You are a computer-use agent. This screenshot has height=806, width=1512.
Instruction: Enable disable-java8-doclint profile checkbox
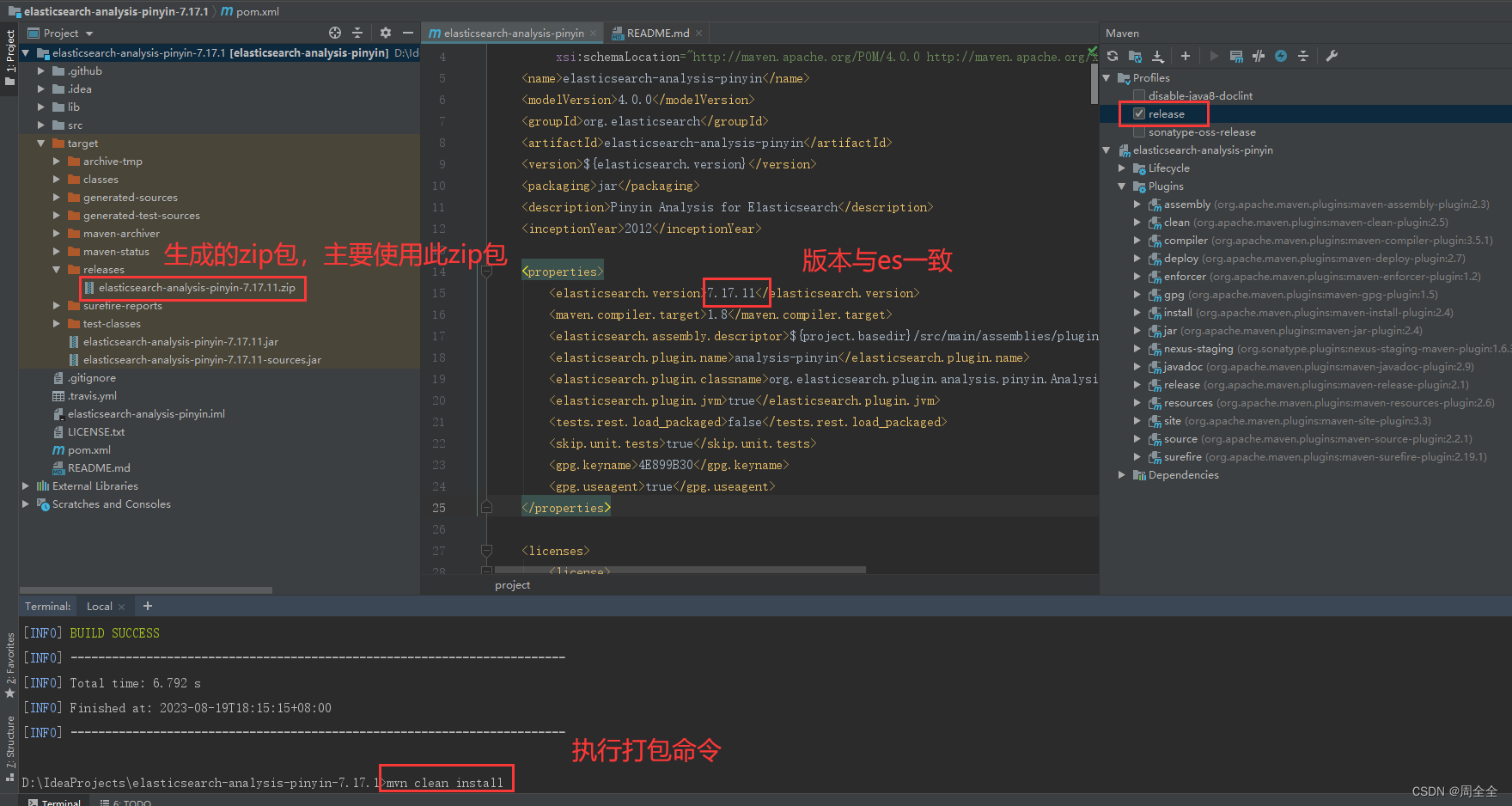pyautogui.click(x=1139, y=95)
